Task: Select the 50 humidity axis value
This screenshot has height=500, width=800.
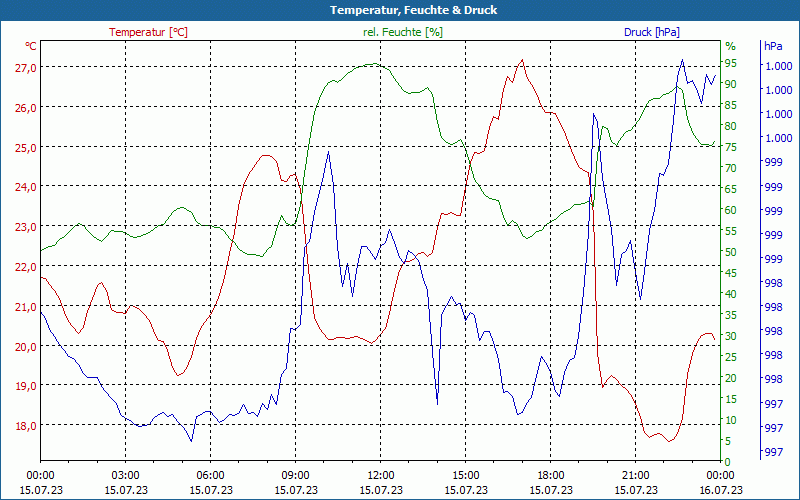Action: coord(731,252)
